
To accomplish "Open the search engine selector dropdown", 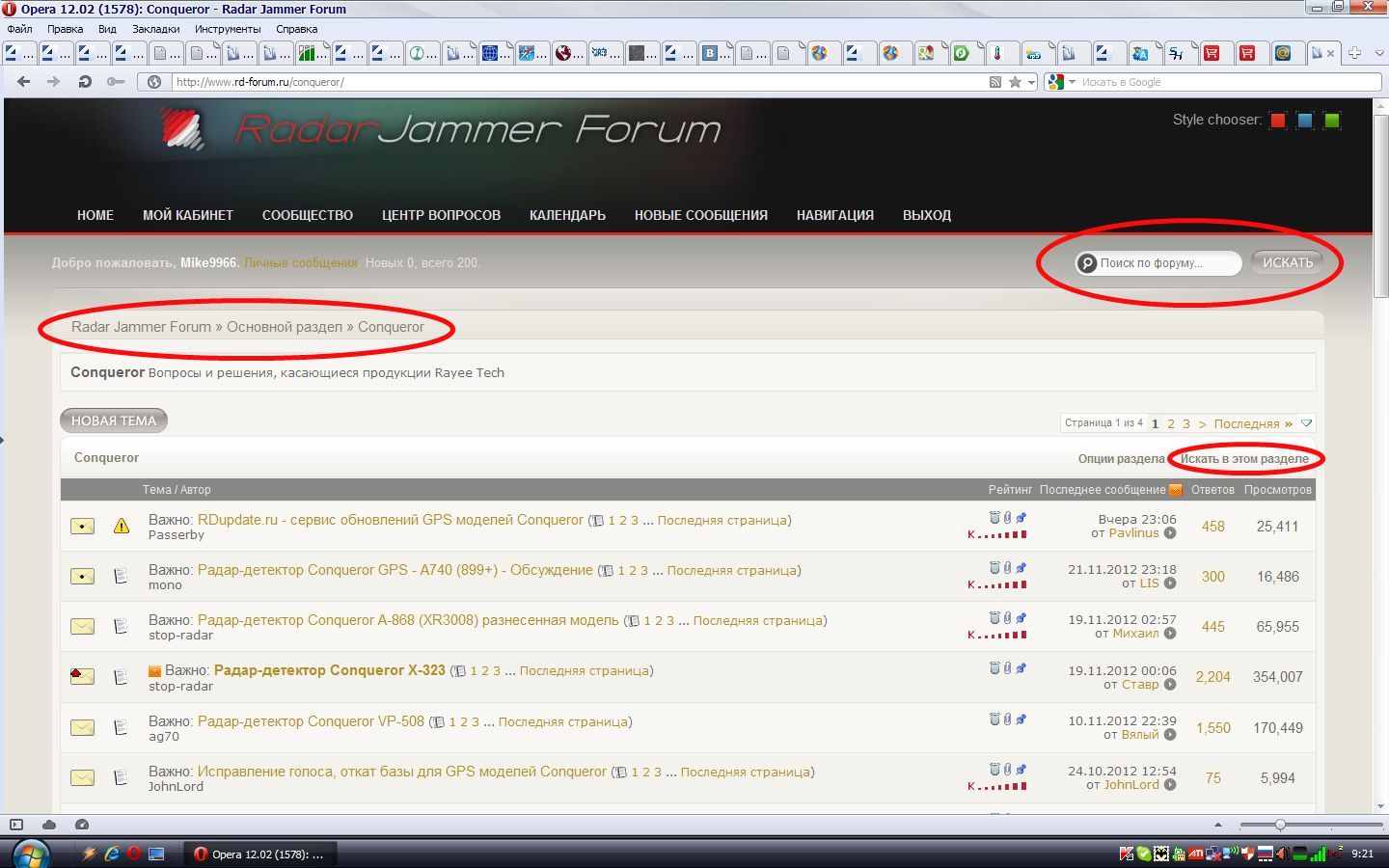I will click(x=1072, y=82).
